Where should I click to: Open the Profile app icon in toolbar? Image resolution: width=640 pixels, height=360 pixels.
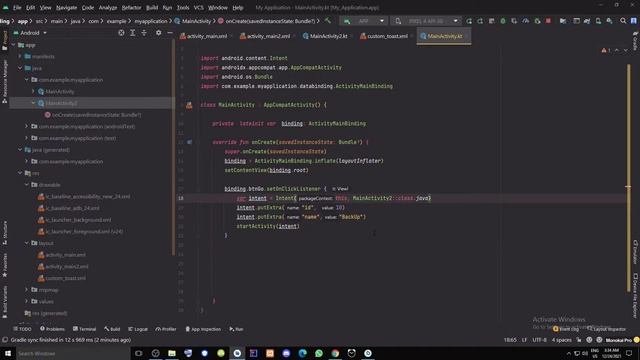[526, 21]
